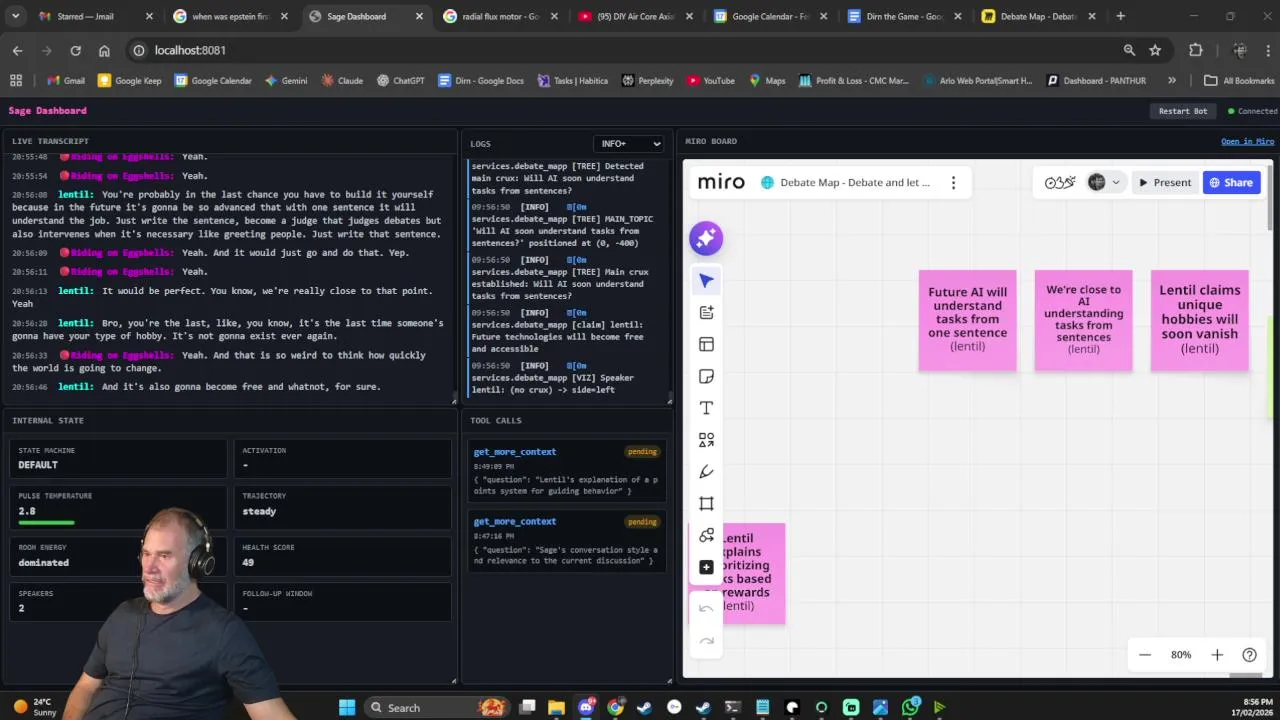Viewport: 1280px width, 720px height.
Task: Bookmark this page with star icon
Action: (1155, 50)
